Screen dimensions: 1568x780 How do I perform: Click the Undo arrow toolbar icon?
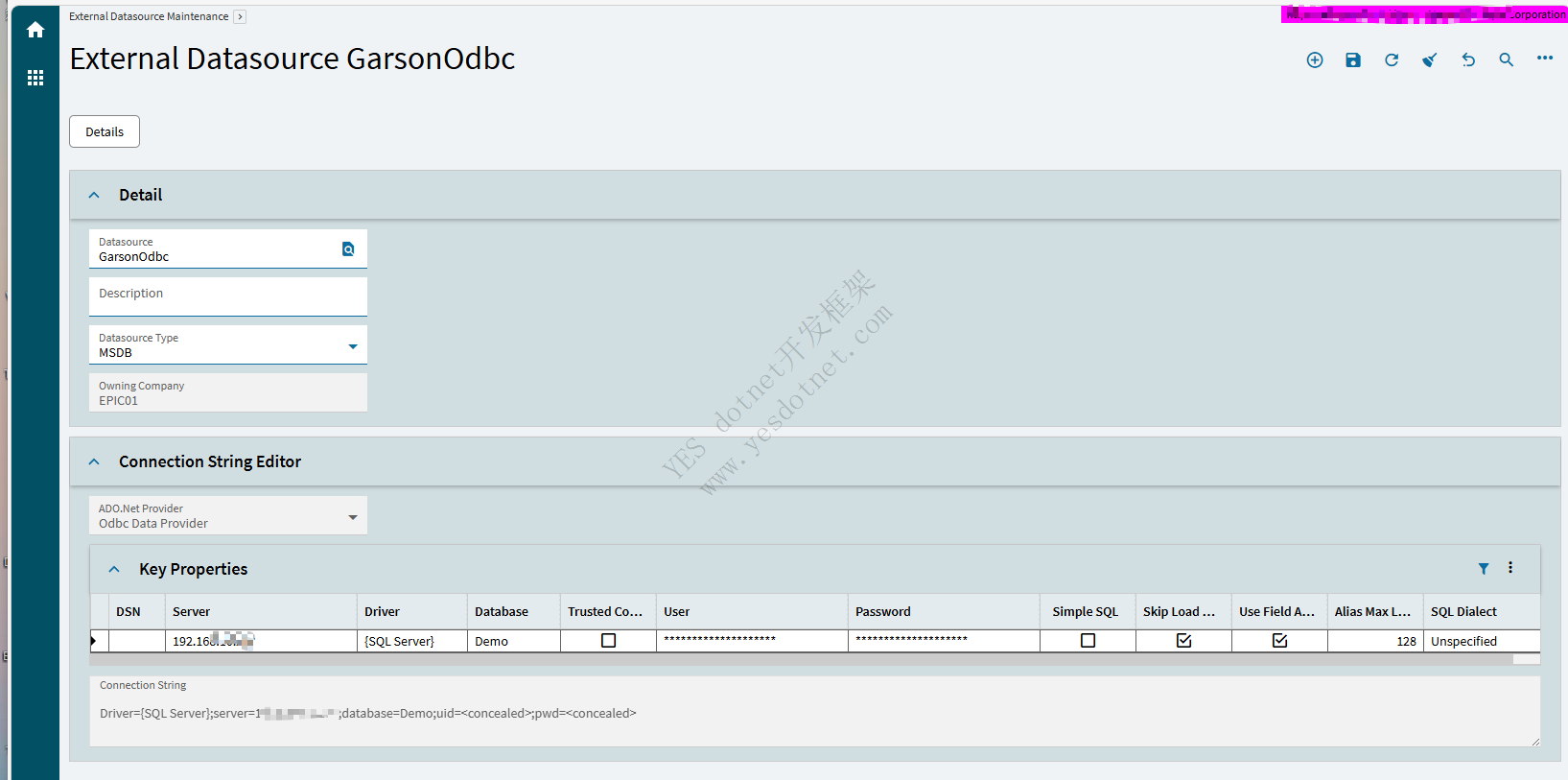1468,60
